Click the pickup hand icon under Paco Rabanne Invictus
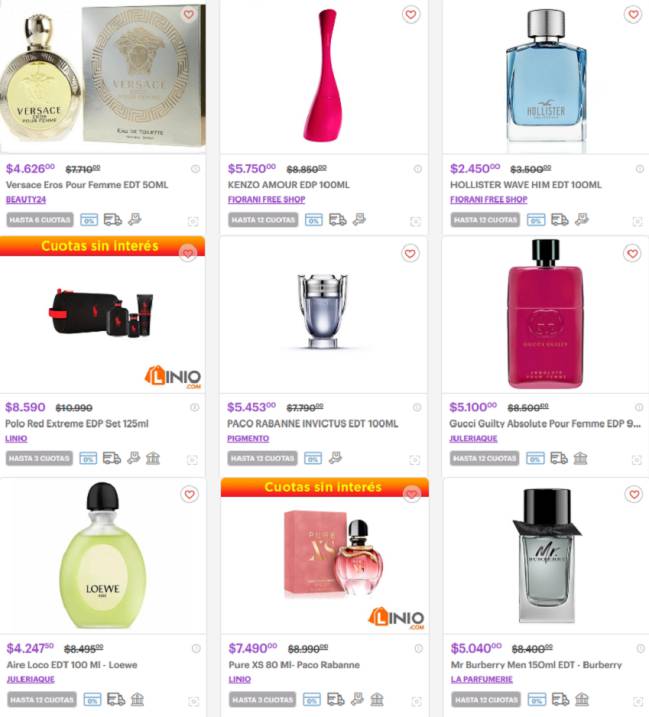Viewport: 649px width, 717px height. [x=335, y=458]
